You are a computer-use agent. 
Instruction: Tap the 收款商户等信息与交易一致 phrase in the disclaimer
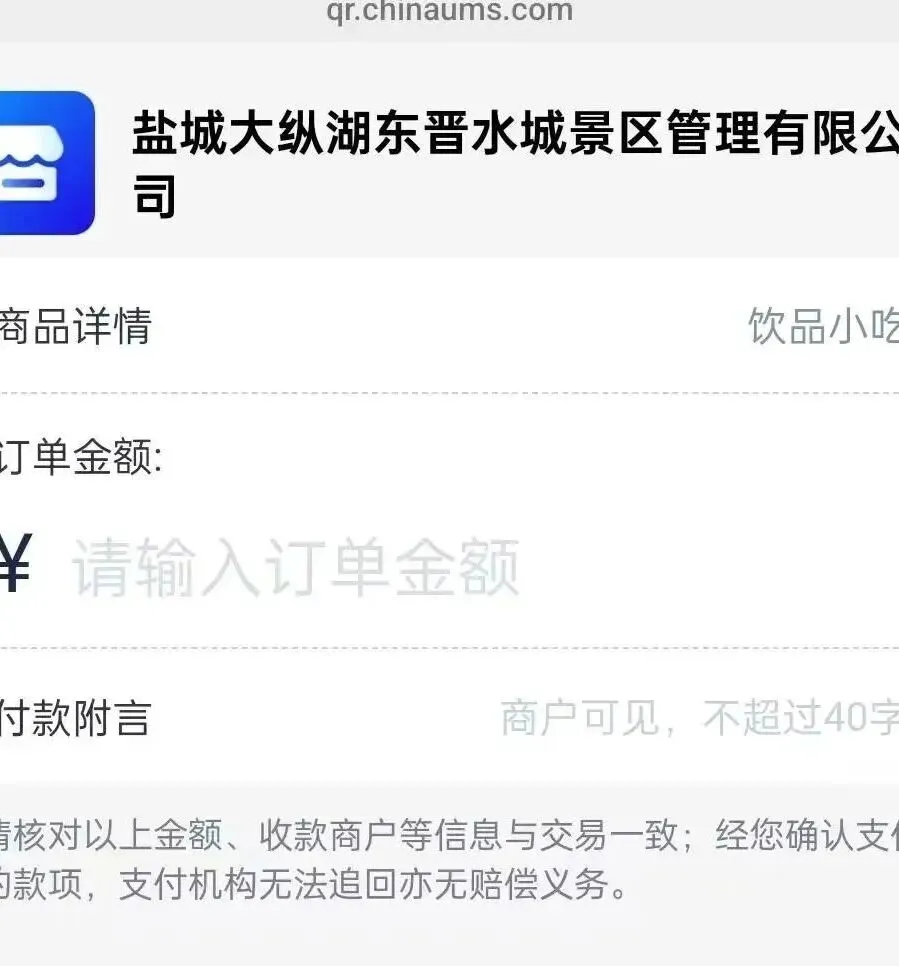point(468,835)
